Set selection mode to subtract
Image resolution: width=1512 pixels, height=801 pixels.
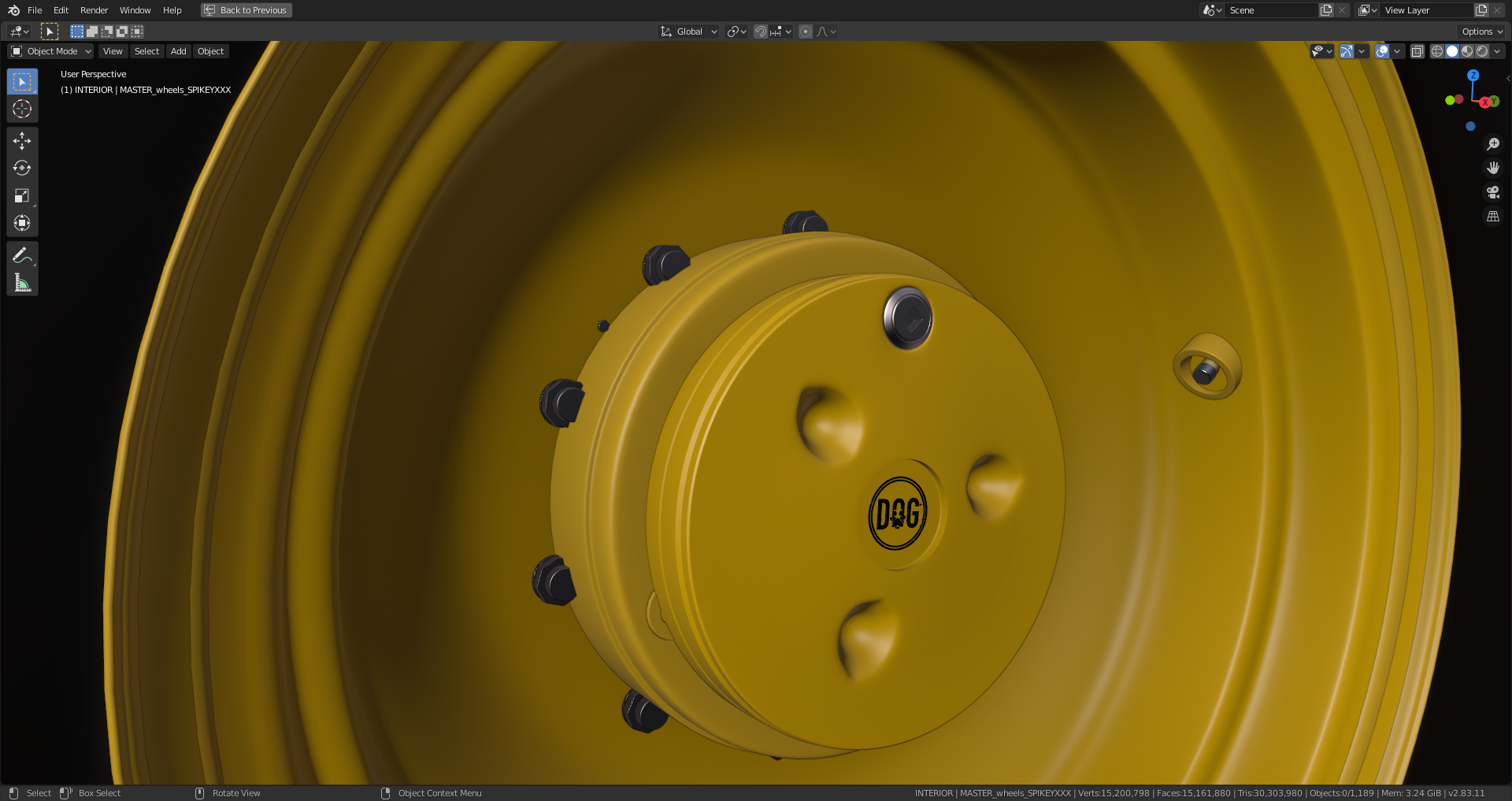point(107,32)
